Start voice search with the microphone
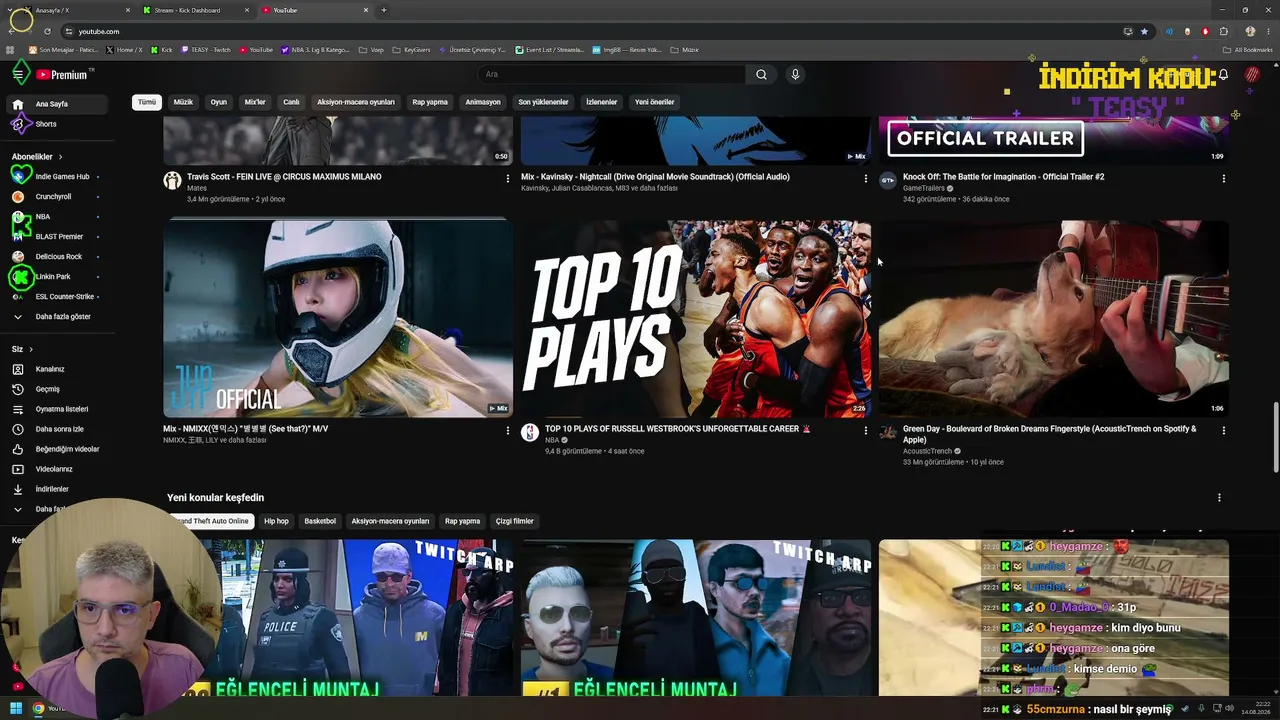This screenshot has width=1280, height=720. coord(795,74)
